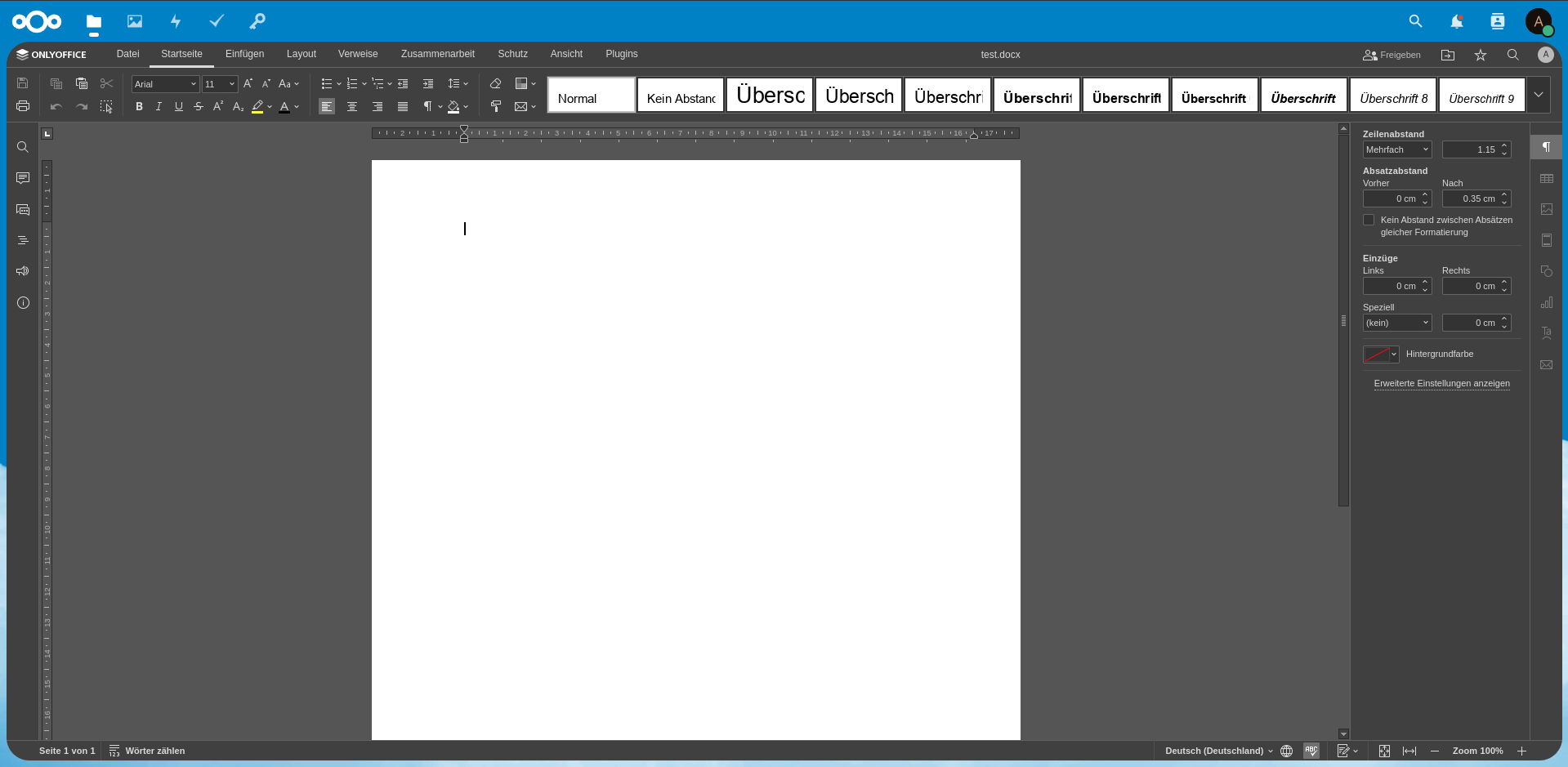The height and width of the screenshot is (767, 1568).
Task: Click the Fit to page icon
Action: coord(1384,751)
